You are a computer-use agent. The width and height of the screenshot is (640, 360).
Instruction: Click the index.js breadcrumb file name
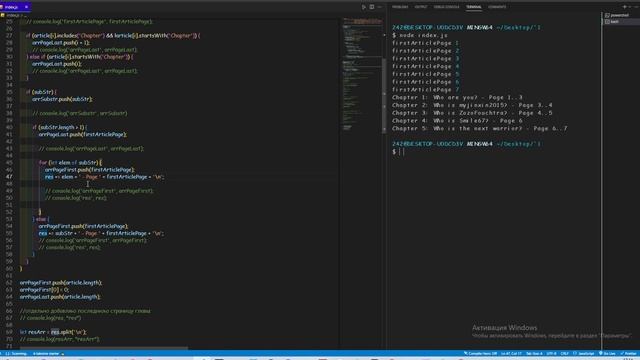13,15
